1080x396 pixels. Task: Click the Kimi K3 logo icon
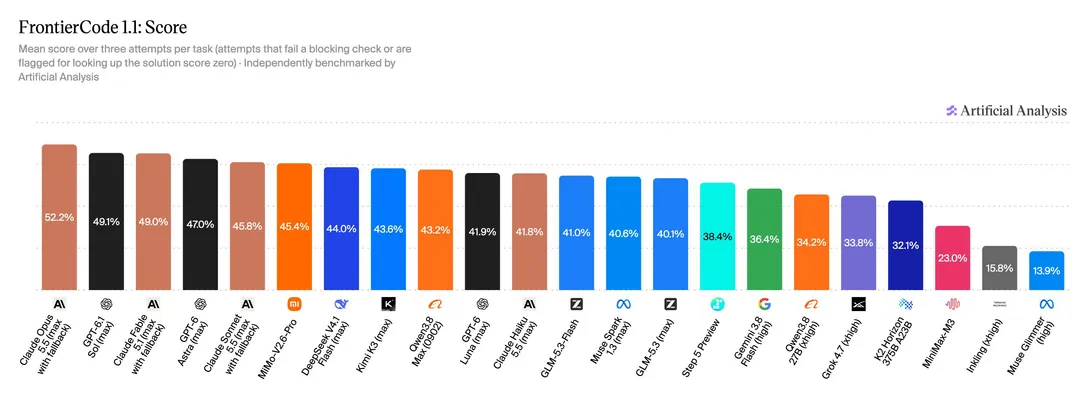[388, 304]
